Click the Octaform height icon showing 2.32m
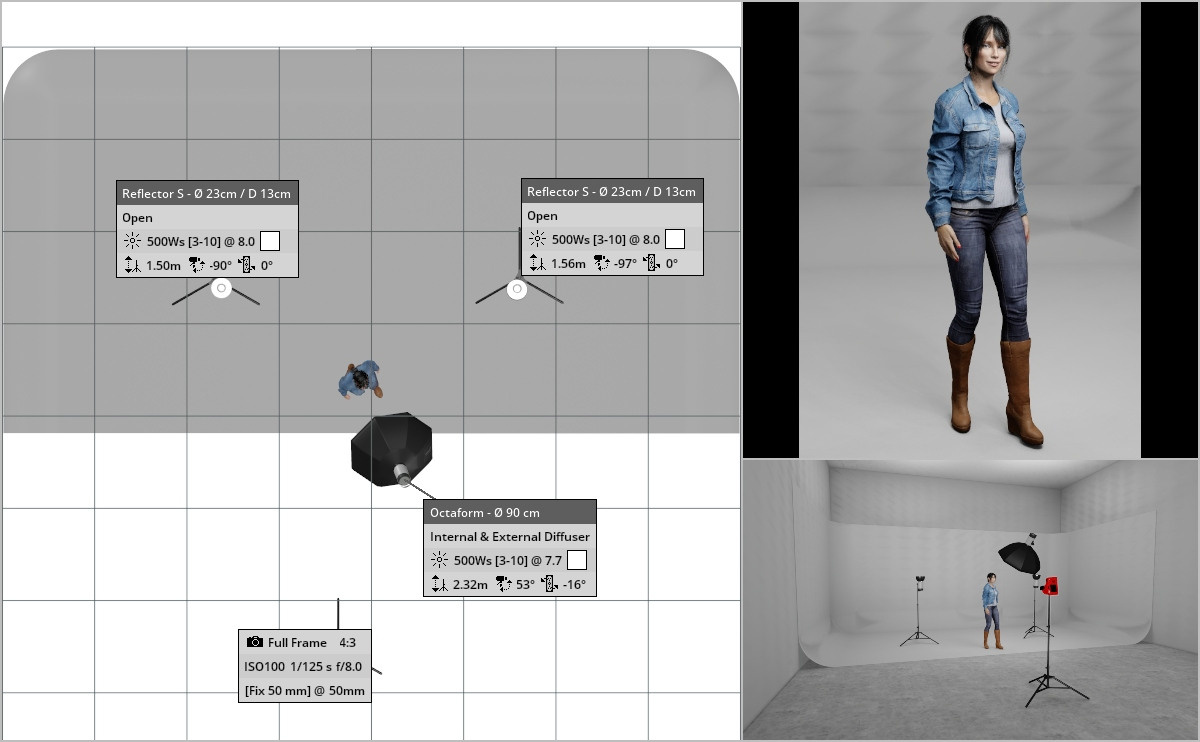Viewport: 1200px width, 742px height. click(x=439, y=585)
